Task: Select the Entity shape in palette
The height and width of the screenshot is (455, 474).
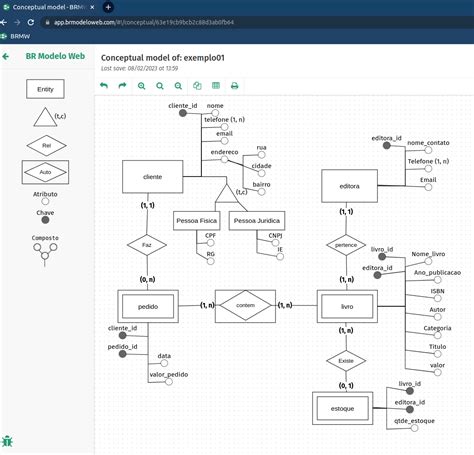Action: [x=45, y=89]
